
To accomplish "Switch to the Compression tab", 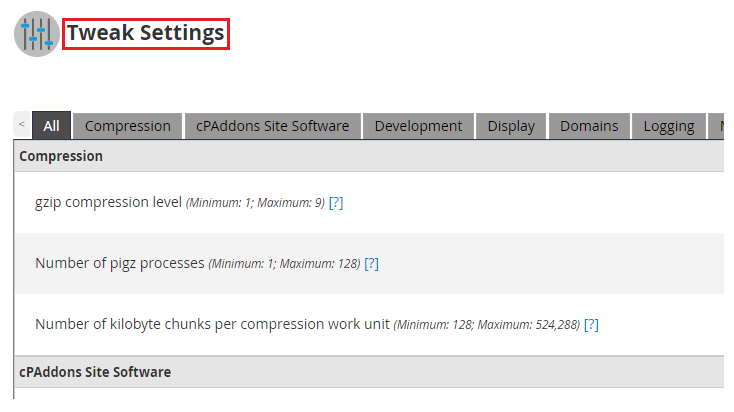I will coord(128,126).
